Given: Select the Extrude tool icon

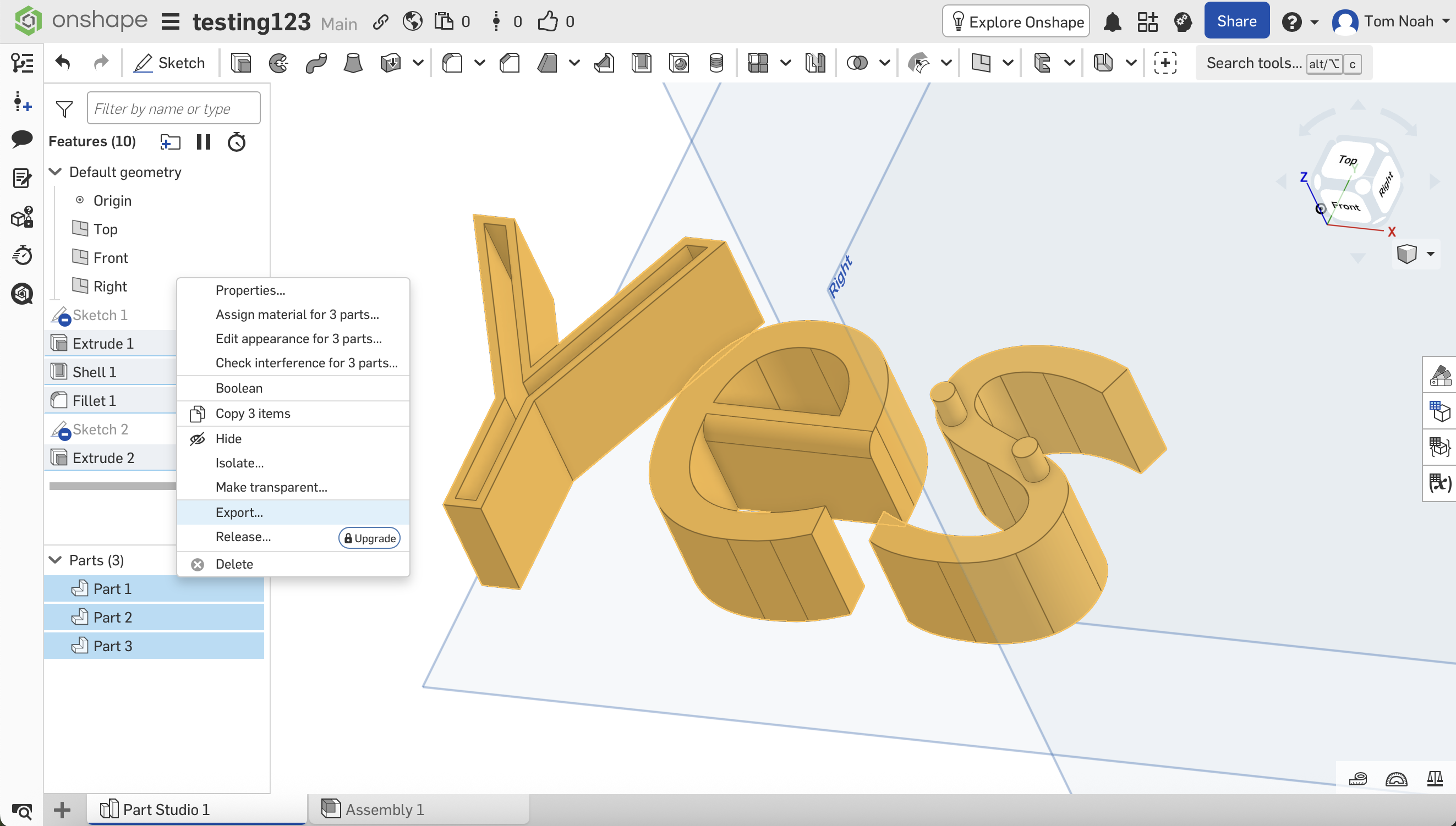Looking at the screenshot, I should tap(240, 62).
